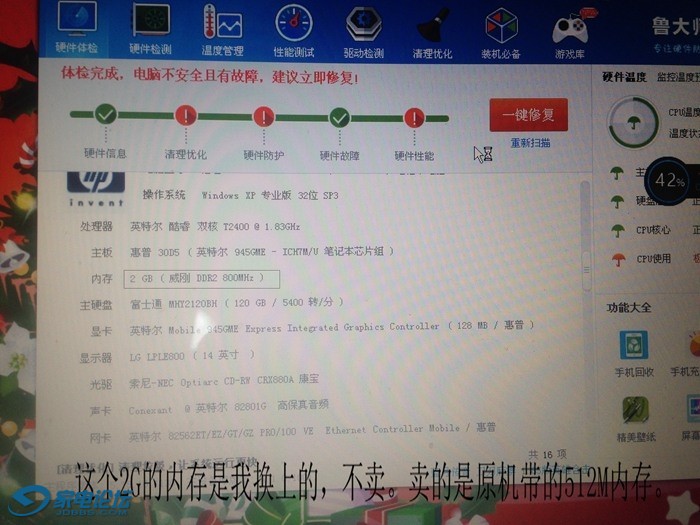This screenshot has width=700, height=525.
Task: Open the 手机回收 phone recycle icon
Action: point(634,345)
